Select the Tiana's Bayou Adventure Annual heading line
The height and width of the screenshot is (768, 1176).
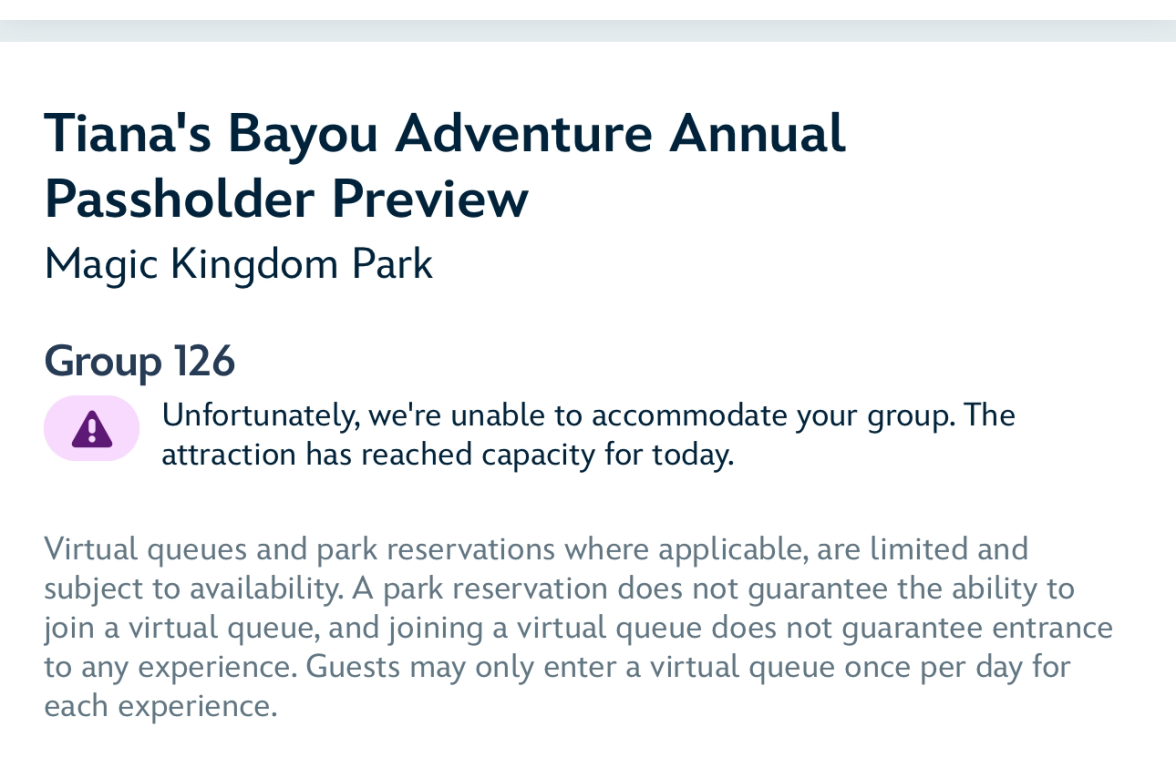click(445, 135)
